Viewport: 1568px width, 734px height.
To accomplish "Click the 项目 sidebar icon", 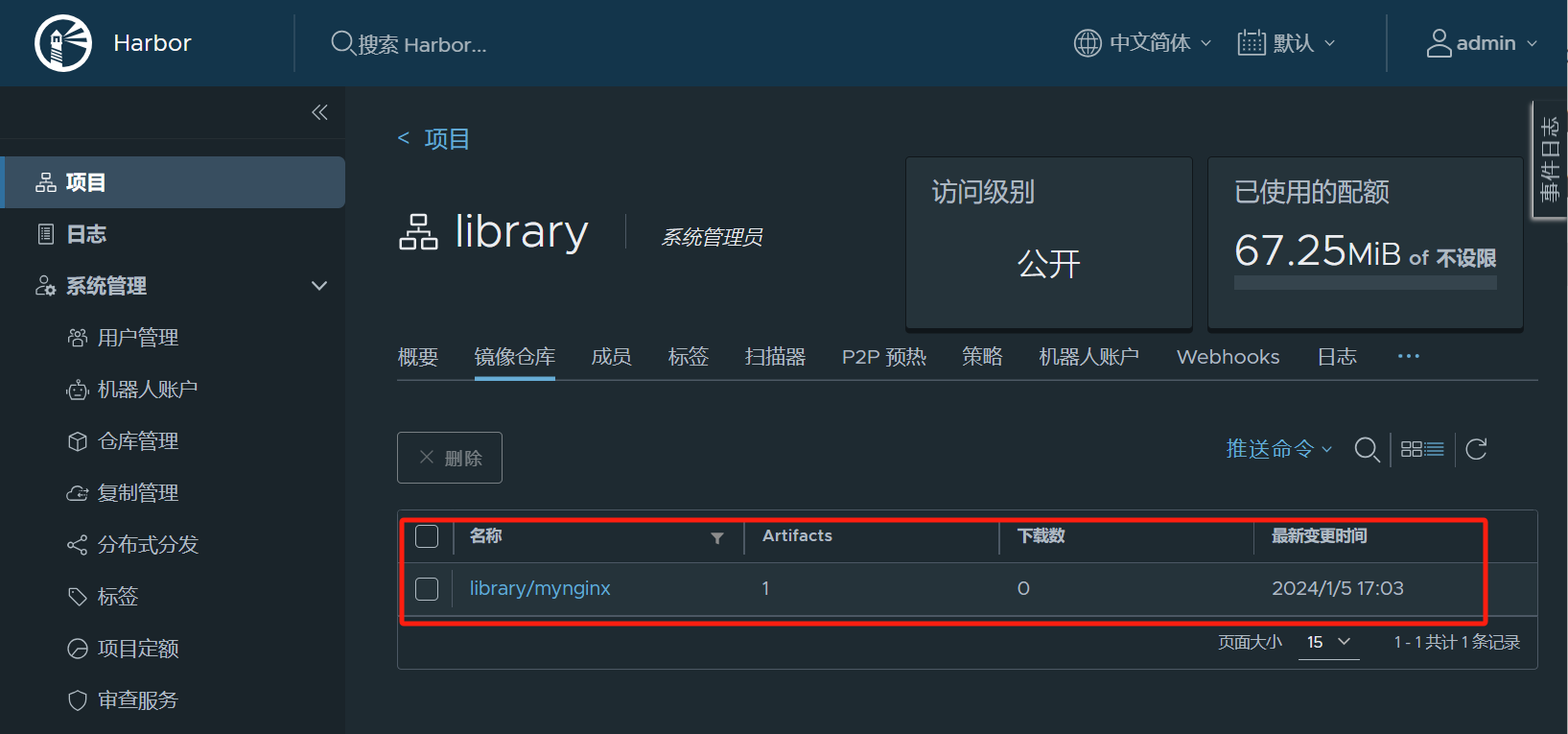I will tap(46, 182).
